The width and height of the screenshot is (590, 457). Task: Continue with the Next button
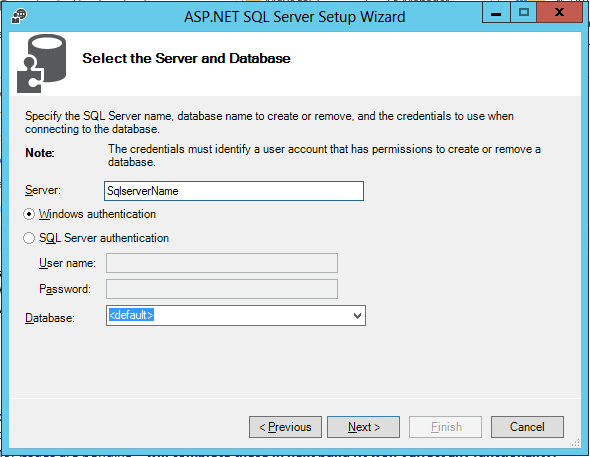(363, 427)
